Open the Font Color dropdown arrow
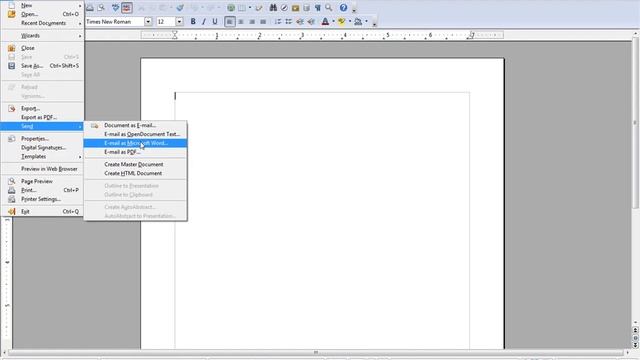The height and width of the screenshot is (360, 640). tap(333, 22)
